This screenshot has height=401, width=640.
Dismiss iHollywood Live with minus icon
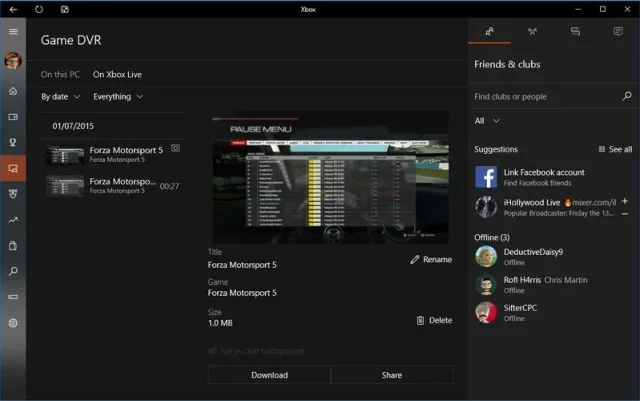tap(625, 214)
